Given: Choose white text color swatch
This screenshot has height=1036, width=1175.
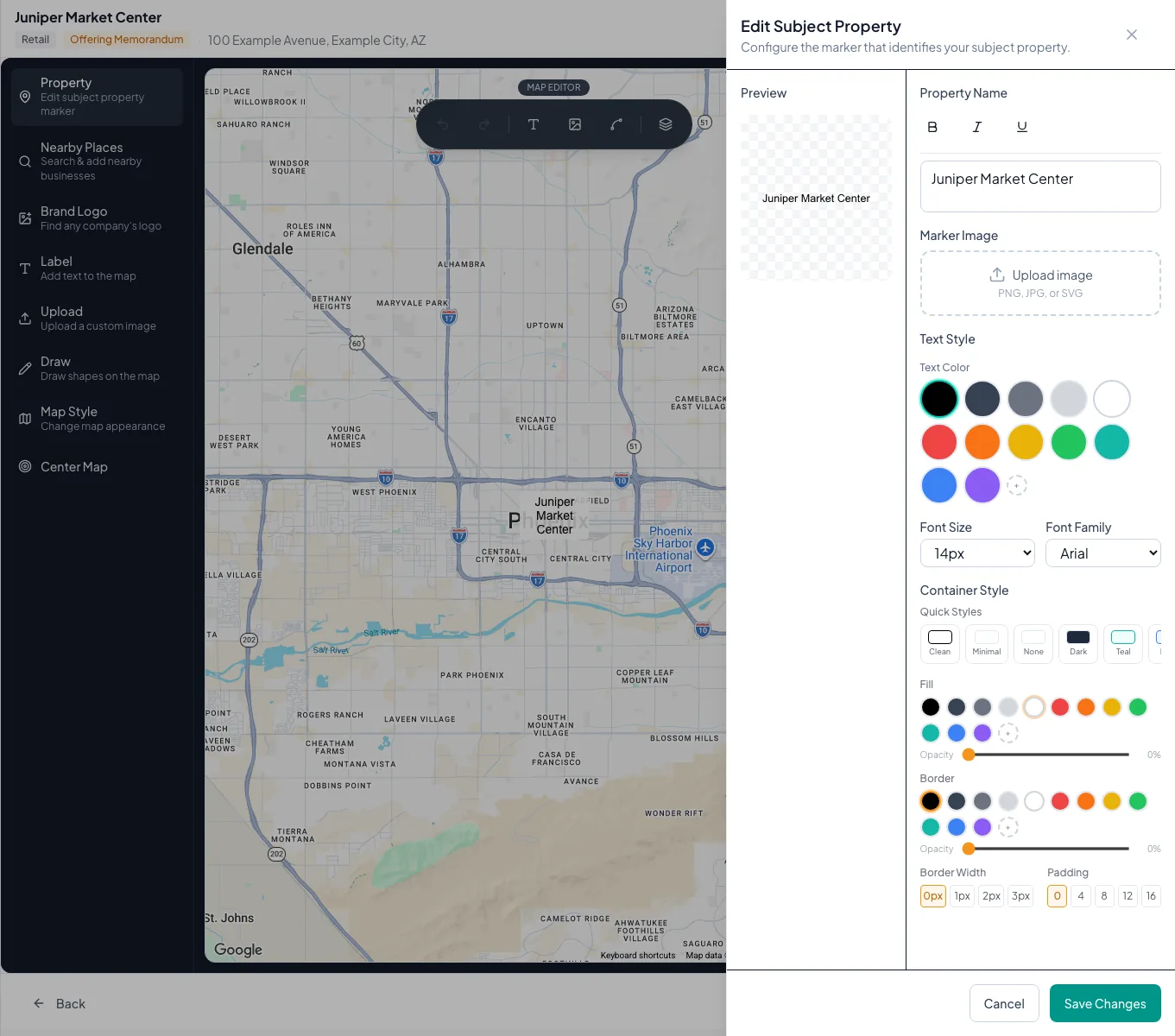Looking at the screenshot, I should (1112, 399).
